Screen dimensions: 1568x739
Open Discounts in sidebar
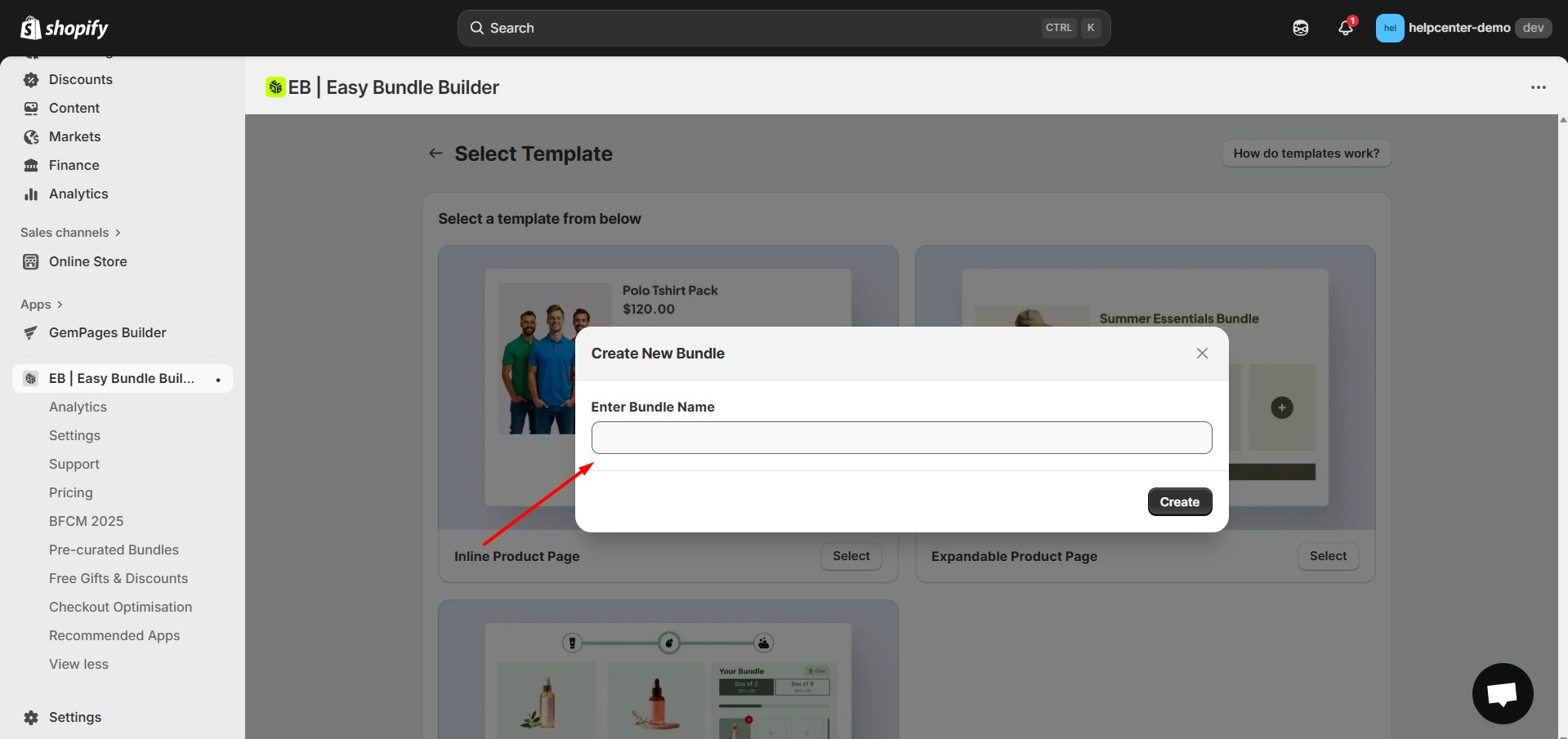pos(81,79)
